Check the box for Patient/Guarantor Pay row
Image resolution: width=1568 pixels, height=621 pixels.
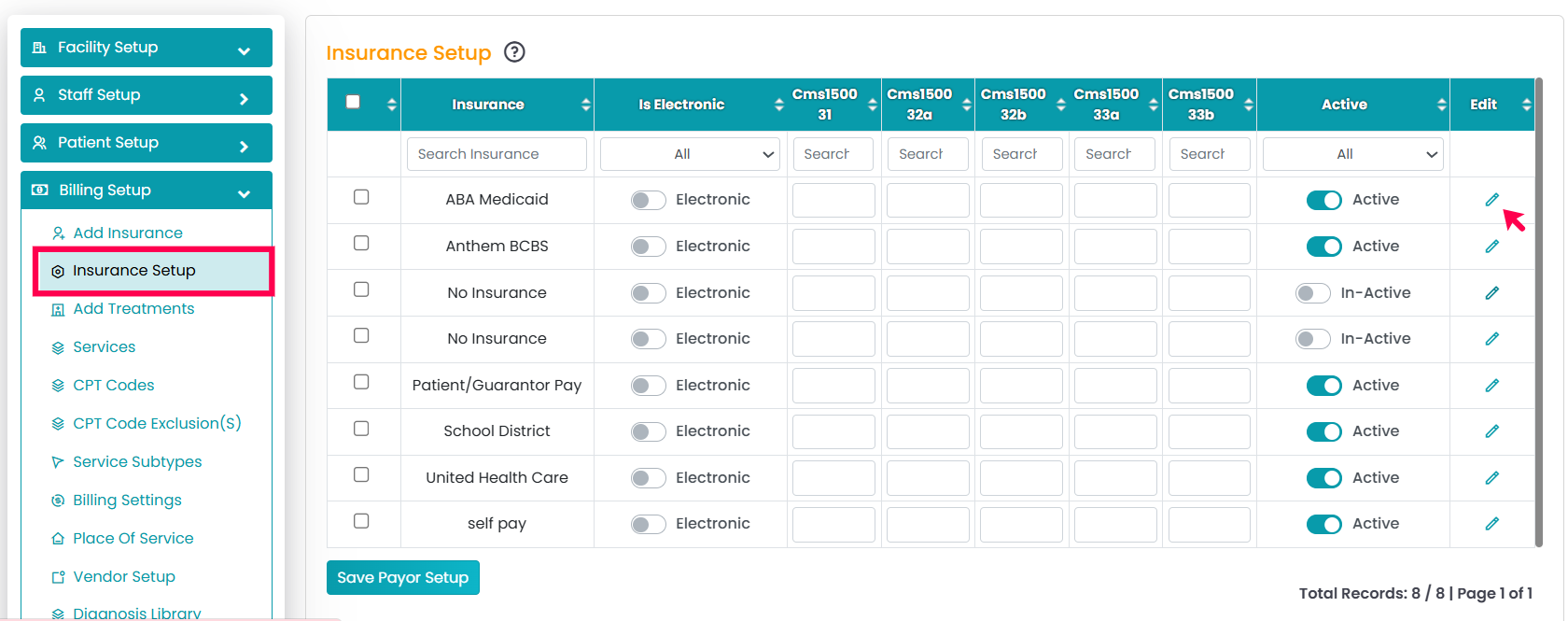tap(361, 382)
